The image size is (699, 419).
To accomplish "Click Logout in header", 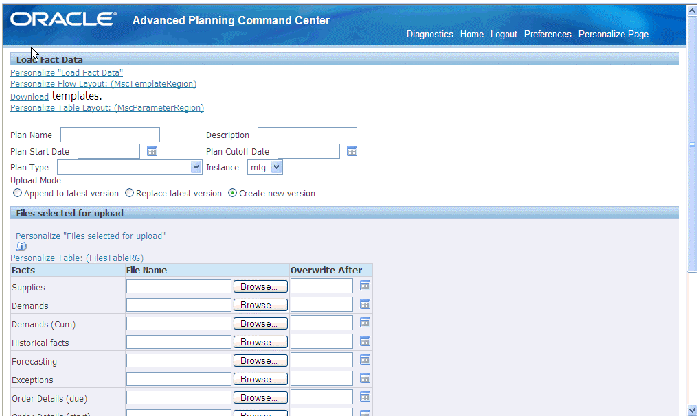I will click(503, 34).
